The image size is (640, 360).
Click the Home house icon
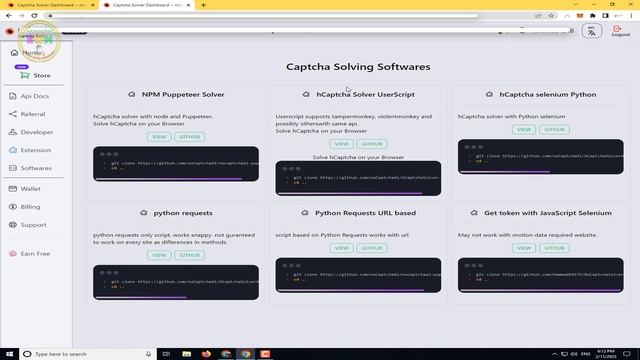(14, 53)
